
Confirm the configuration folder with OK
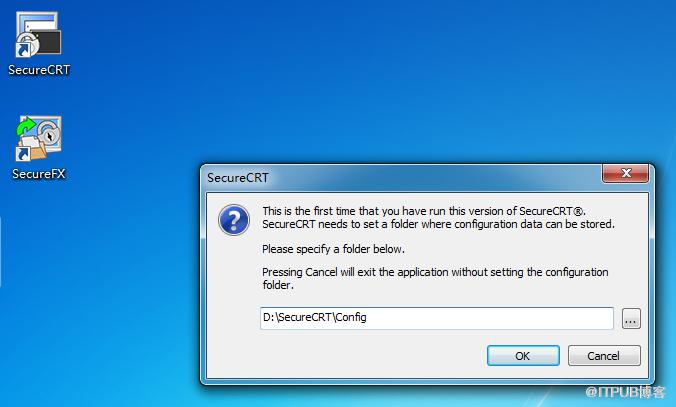[523, 356]
